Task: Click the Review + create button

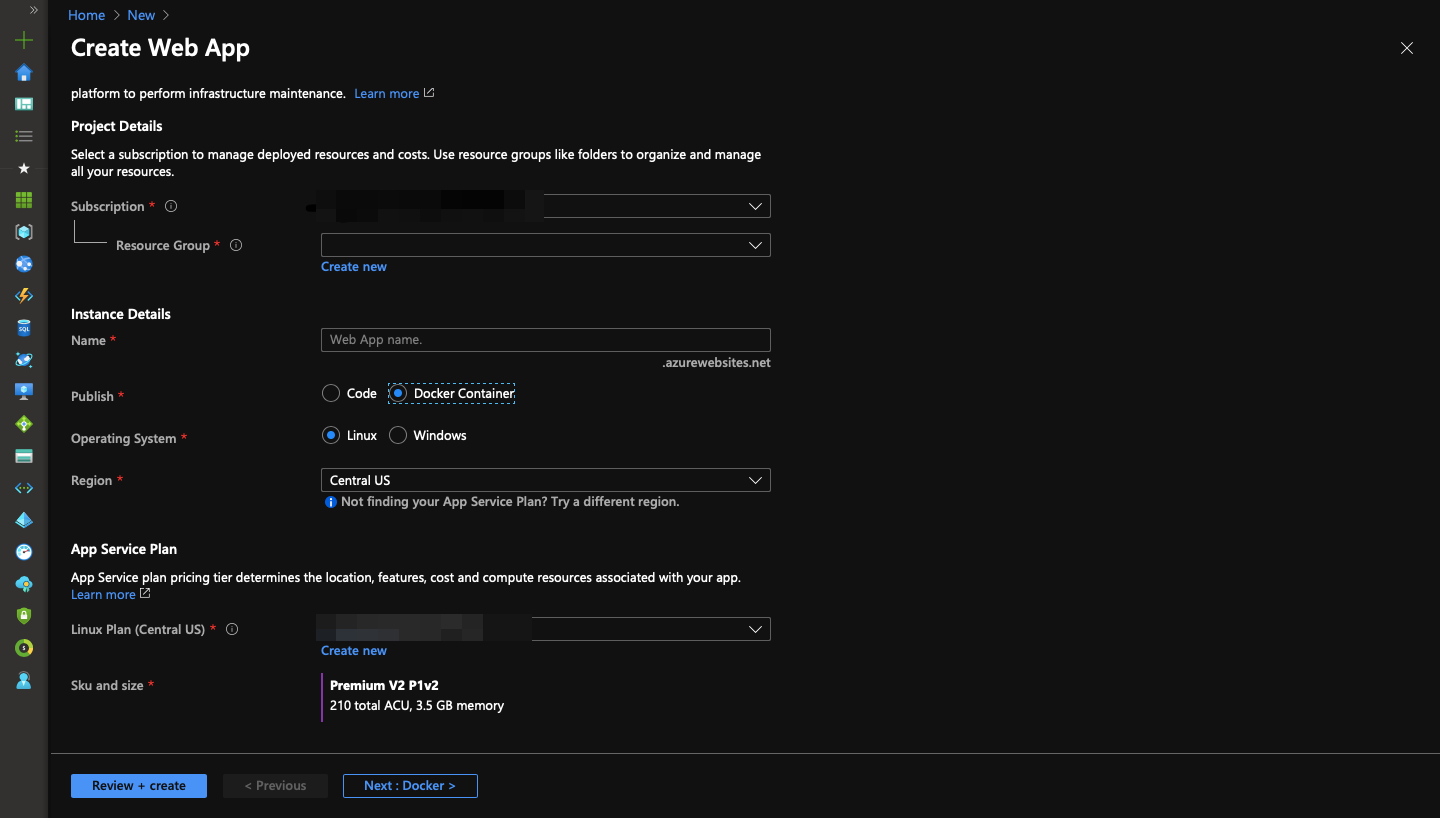Action: point(139,786)
